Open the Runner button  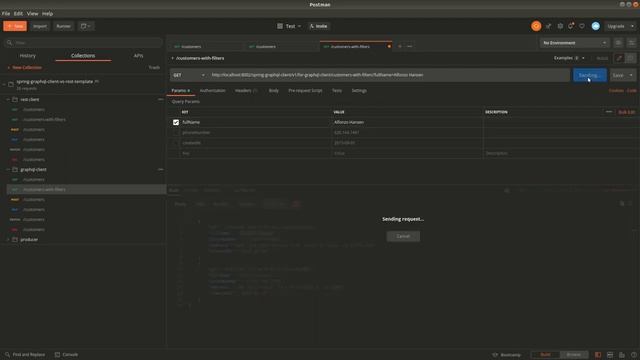[63, 26]
